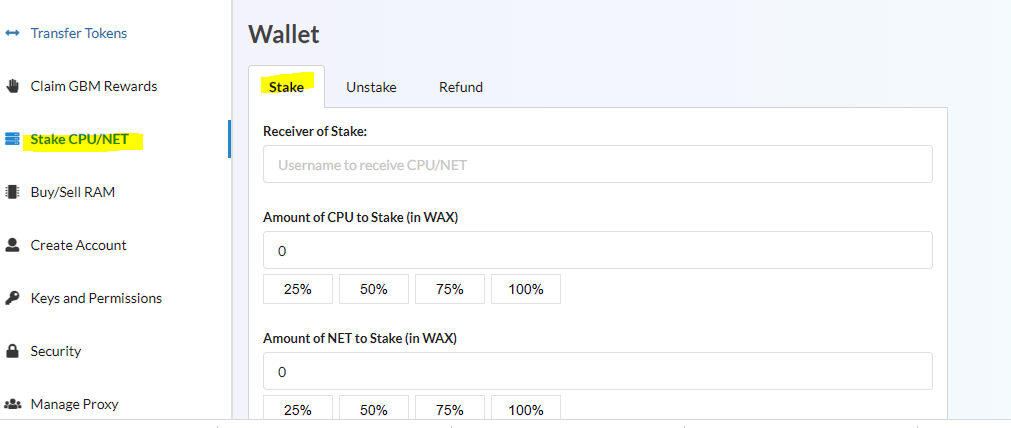
Task: Open Buy/Sell RAM page link
Action: click(72, 192)
